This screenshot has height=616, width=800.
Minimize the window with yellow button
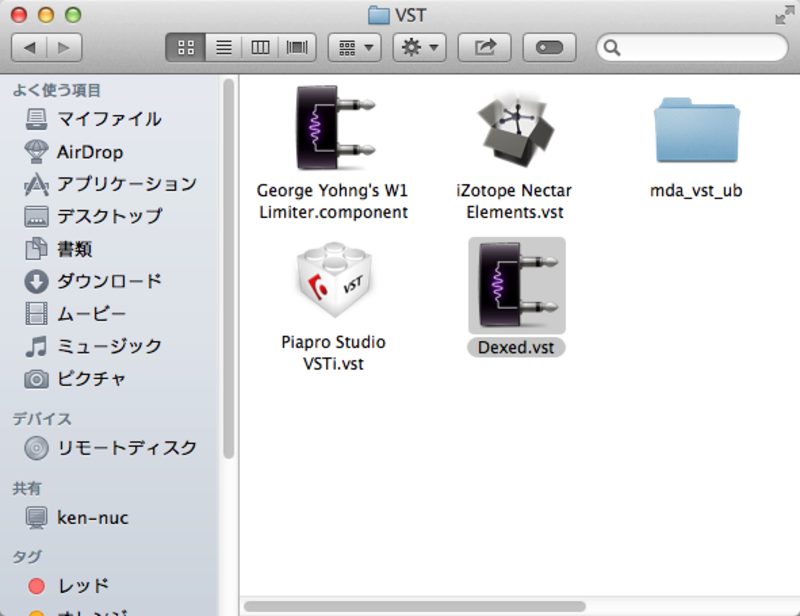(46, 15)
